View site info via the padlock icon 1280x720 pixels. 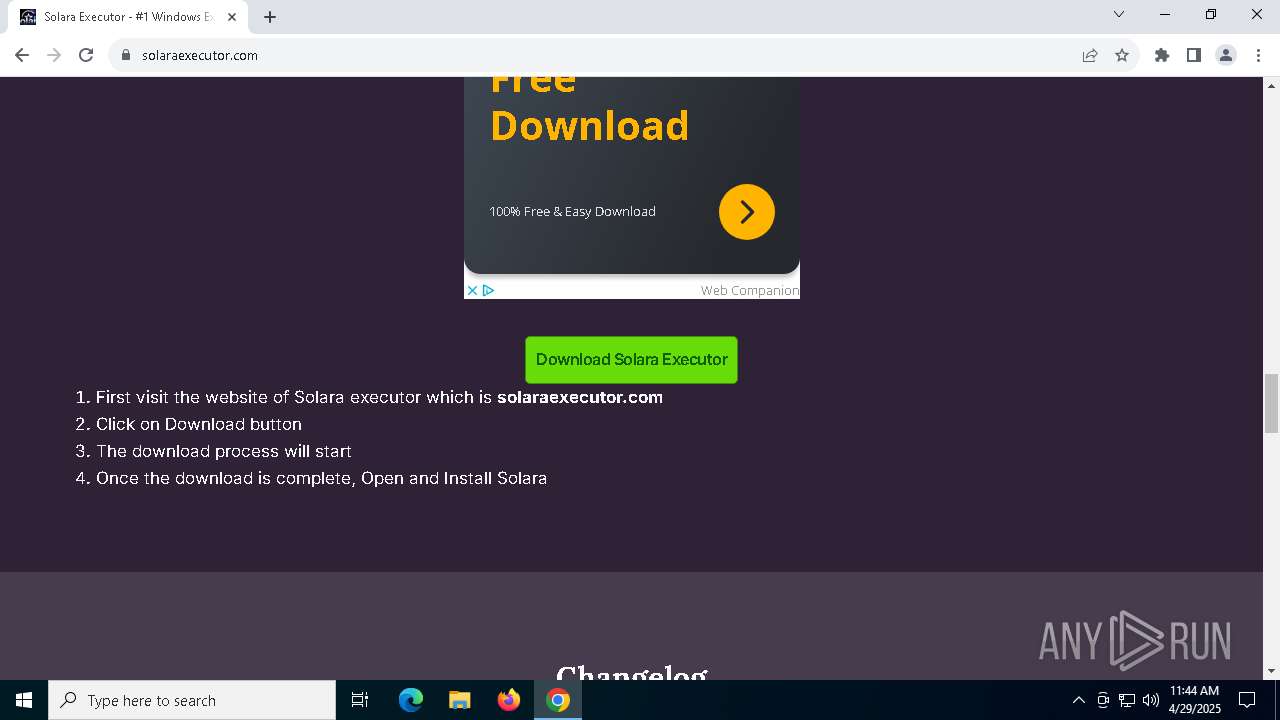(x=126, y=55)
